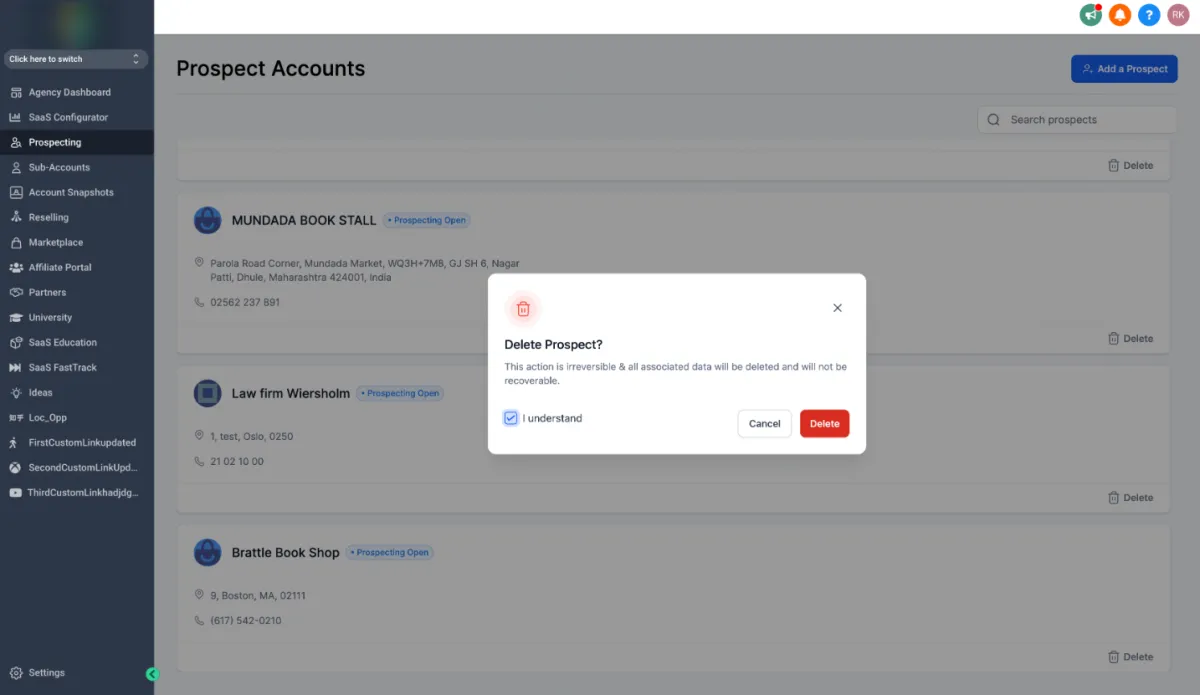
Task: Delete the Law firm Wiersholm prospect
Action: pyautogui.click(x=1130, y=498)
